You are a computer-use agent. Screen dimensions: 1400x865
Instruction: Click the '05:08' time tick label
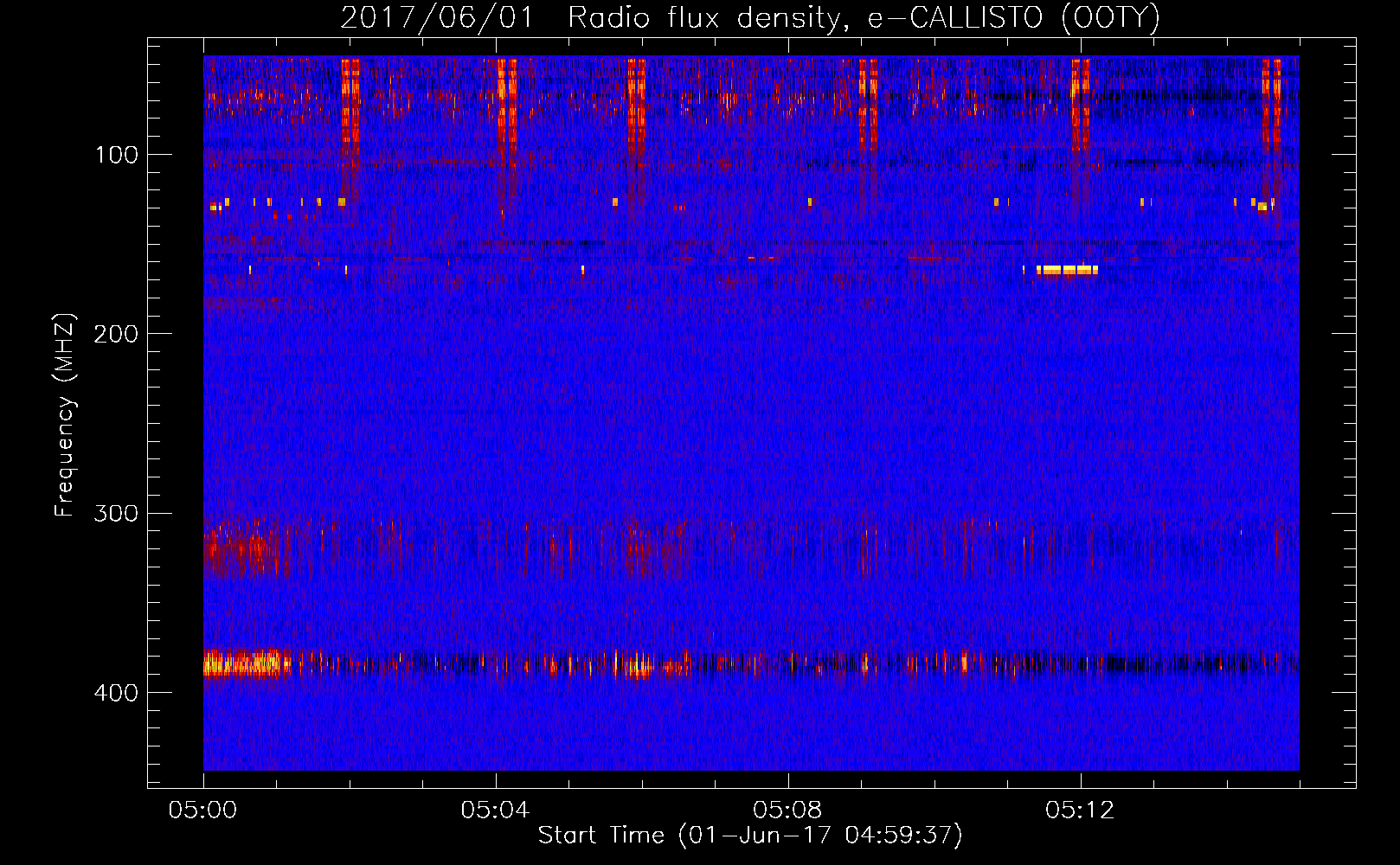[787, 810]
